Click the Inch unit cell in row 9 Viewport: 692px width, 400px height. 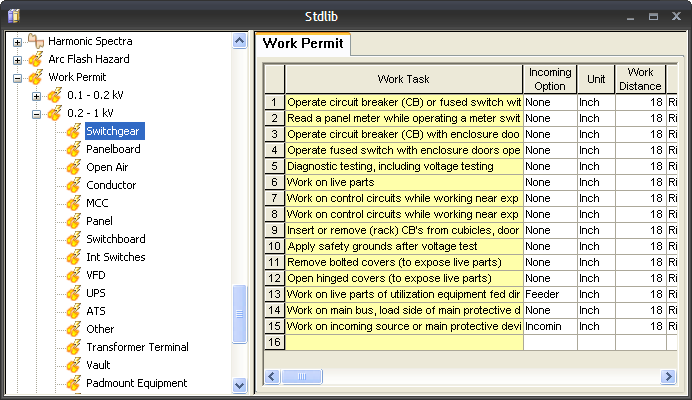[x=596, y=230]
